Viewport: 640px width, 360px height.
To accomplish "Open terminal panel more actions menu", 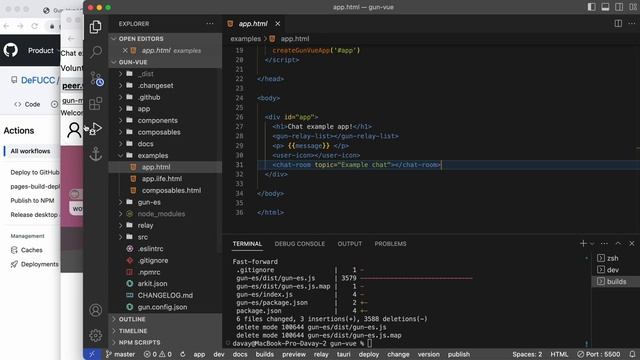I will point(604,244).
